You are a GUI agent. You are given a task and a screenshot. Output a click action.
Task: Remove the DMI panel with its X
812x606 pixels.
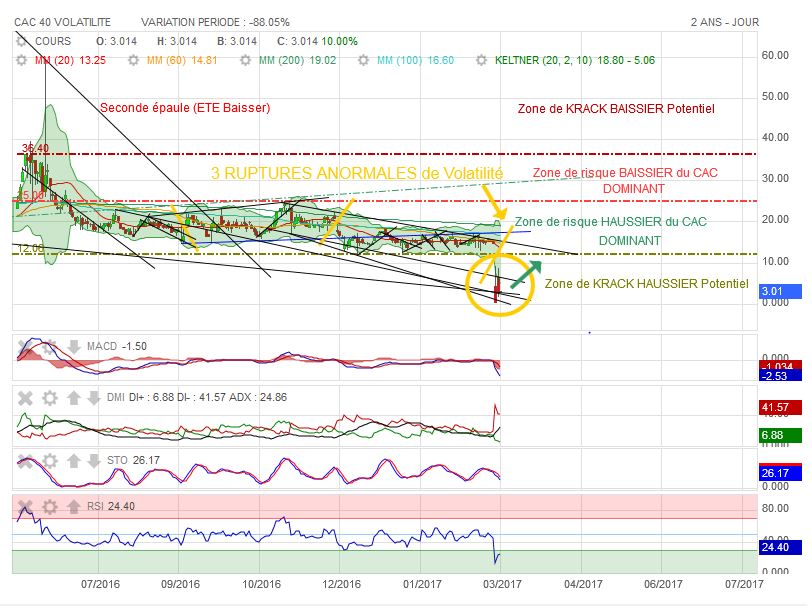(25, 398)
